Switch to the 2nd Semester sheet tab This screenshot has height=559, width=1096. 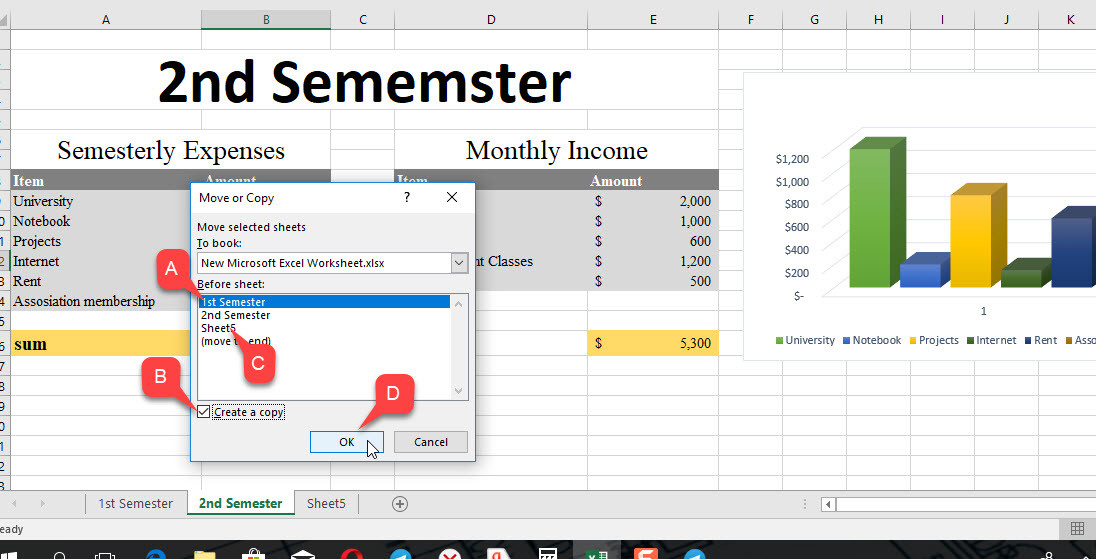[240, 503]
